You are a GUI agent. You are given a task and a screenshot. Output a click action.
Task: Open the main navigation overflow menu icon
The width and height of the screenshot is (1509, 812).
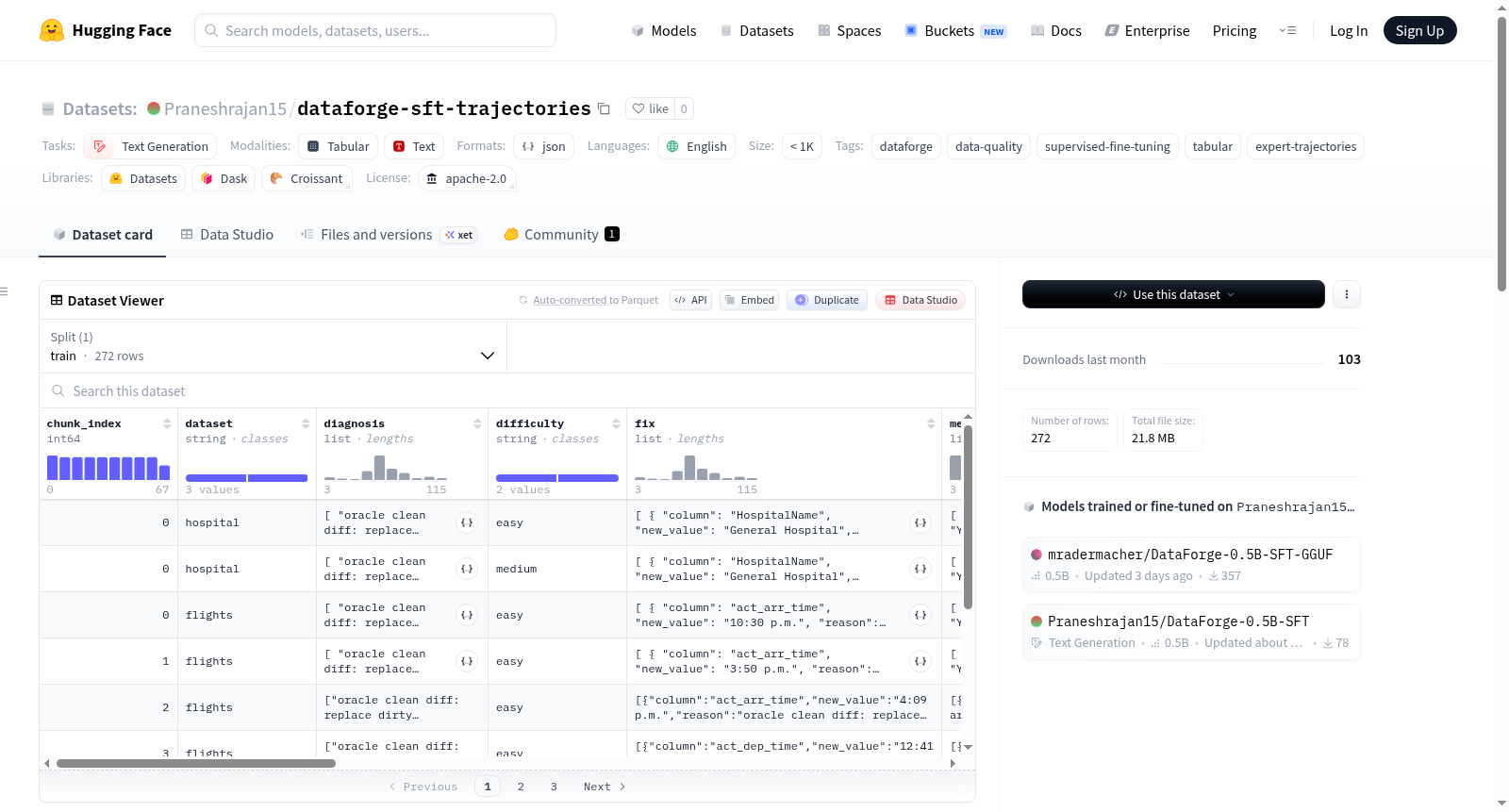click(x=1287, y=30)
